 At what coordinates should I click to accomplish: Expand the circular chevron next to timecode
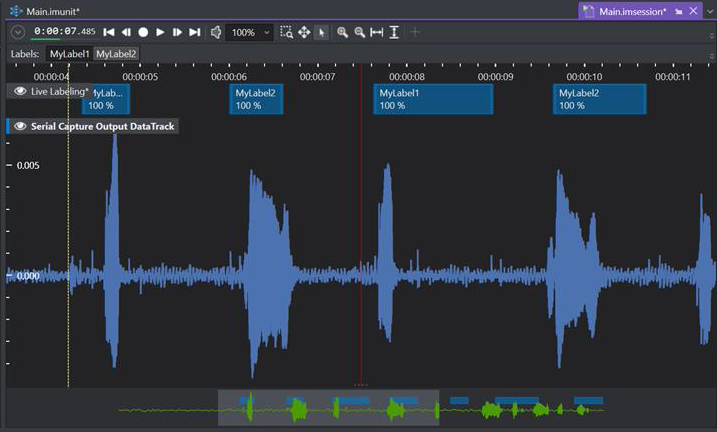coord(17,32)
